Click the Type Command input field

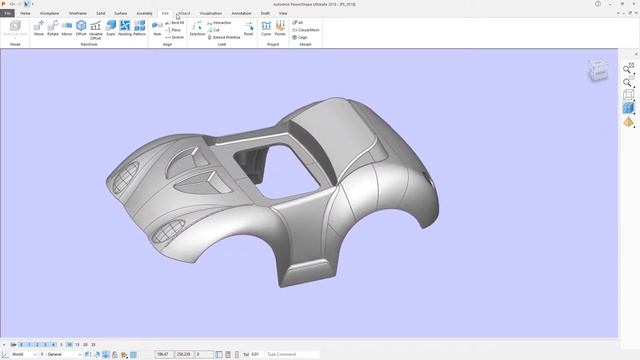(292, 354)
